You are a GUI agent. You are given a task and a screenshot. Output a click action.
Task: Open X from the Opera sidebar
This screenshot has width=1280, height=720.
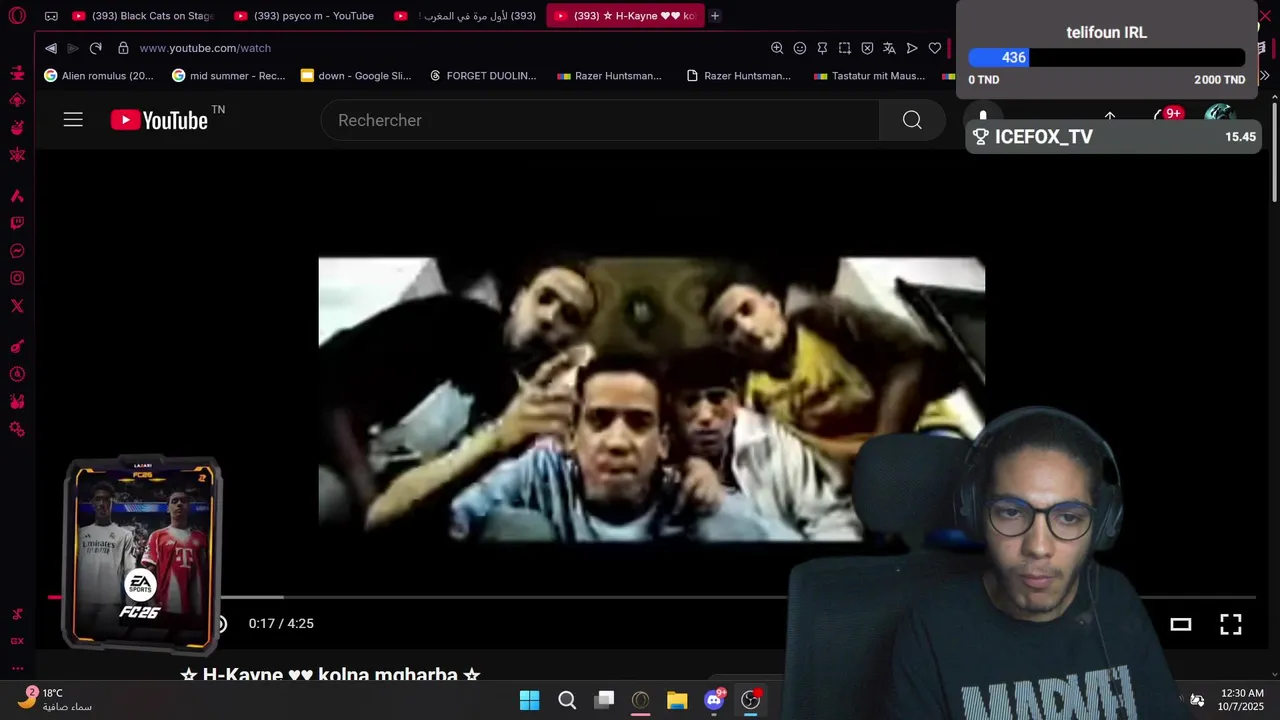point(17,306)
